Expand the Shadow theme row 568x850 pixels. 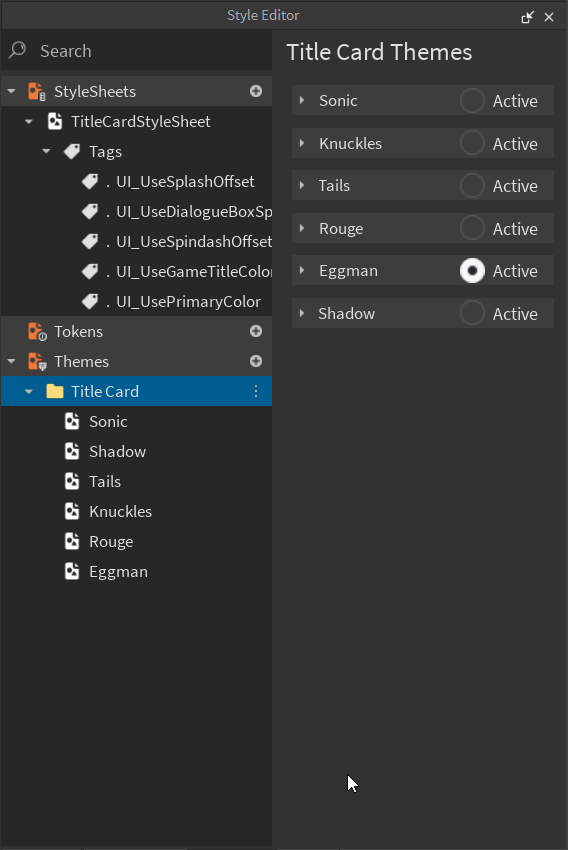pos(302,313)
